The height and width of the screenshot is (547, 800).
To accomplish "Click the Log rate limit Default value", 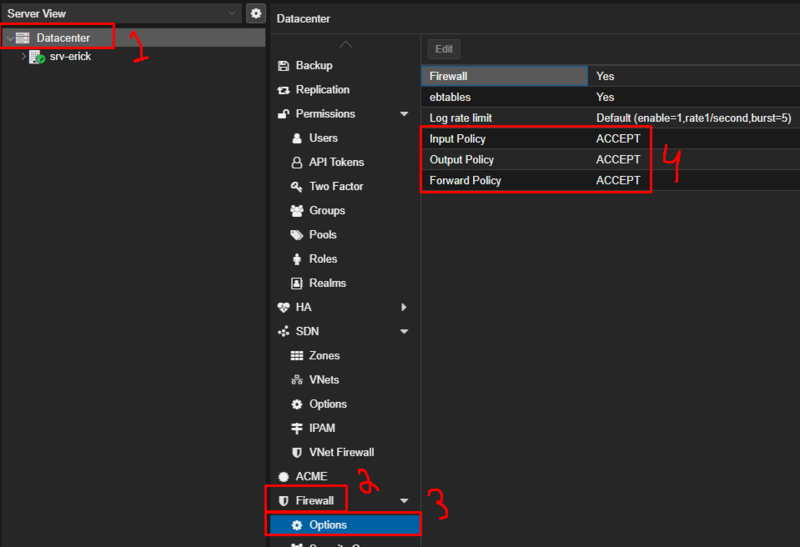I will (x=693, y=118).
